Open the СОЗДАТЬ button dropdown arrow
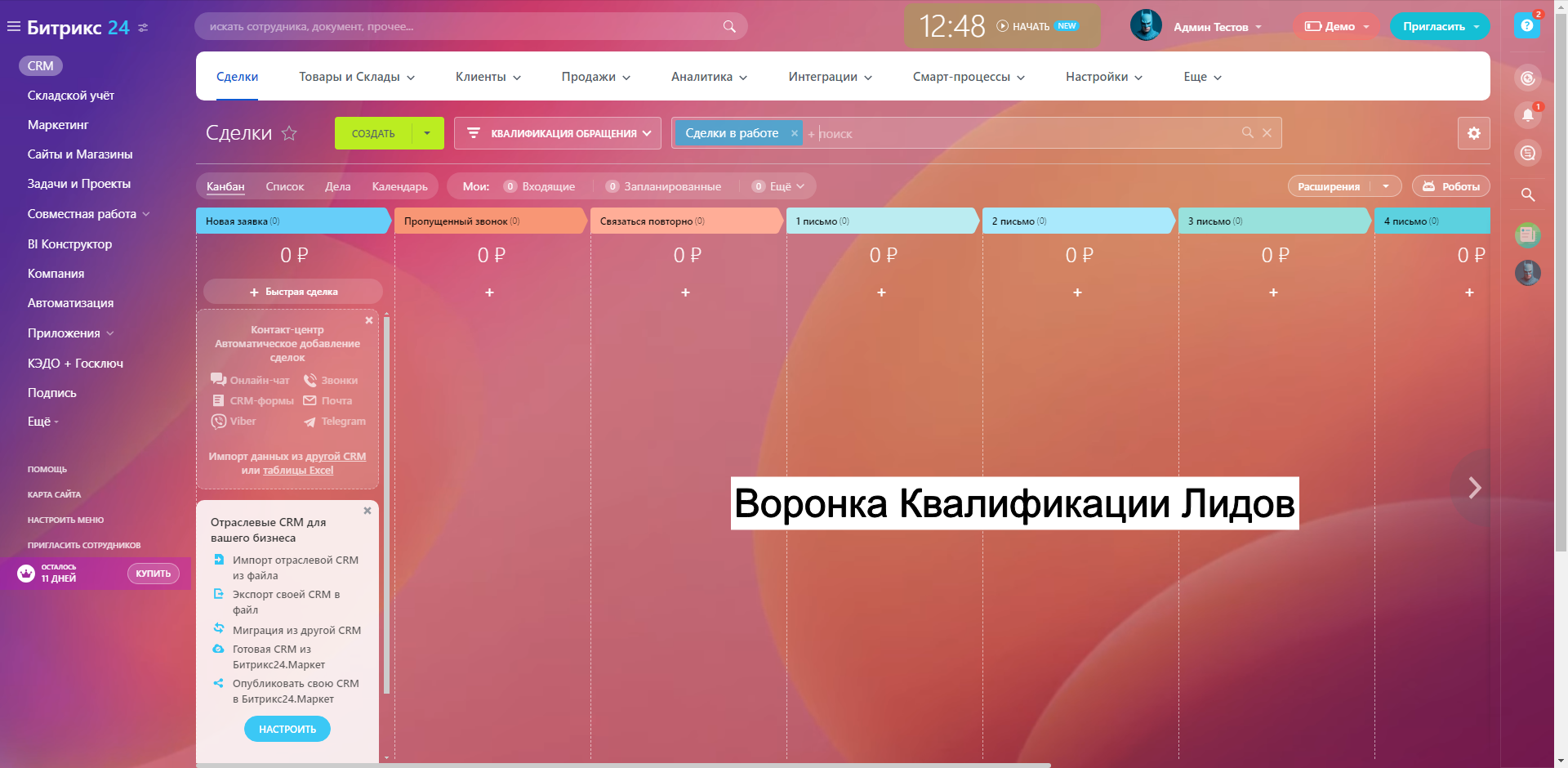The width and height of the screenshot is (1568, 768). [x=427, y=133]
